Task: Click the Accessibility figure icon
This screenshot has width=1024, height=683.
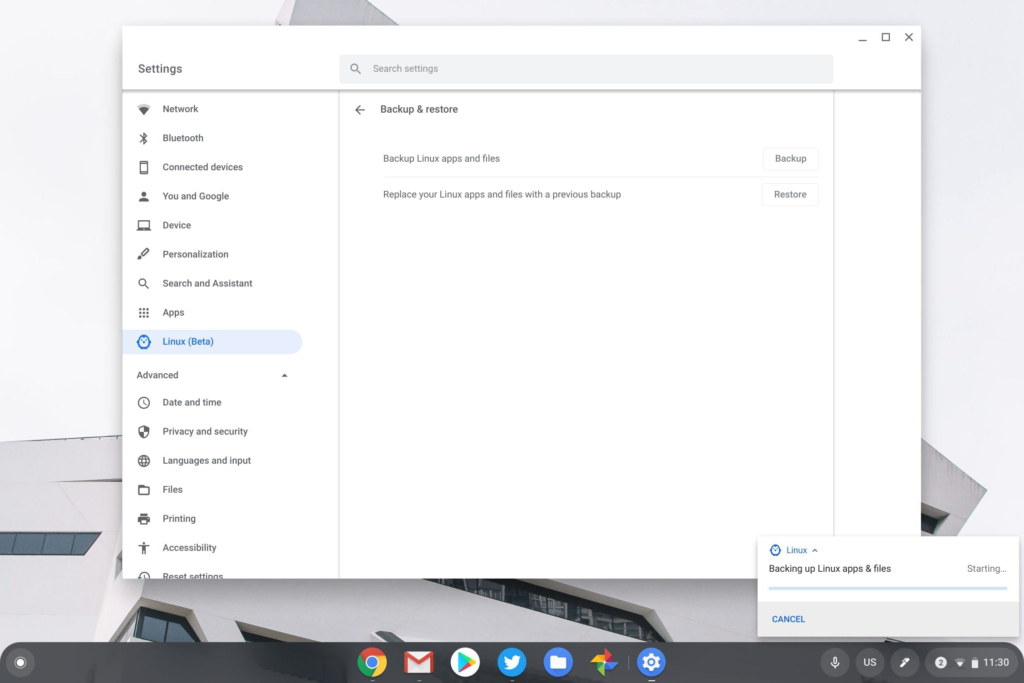Action: coord(144,548)
